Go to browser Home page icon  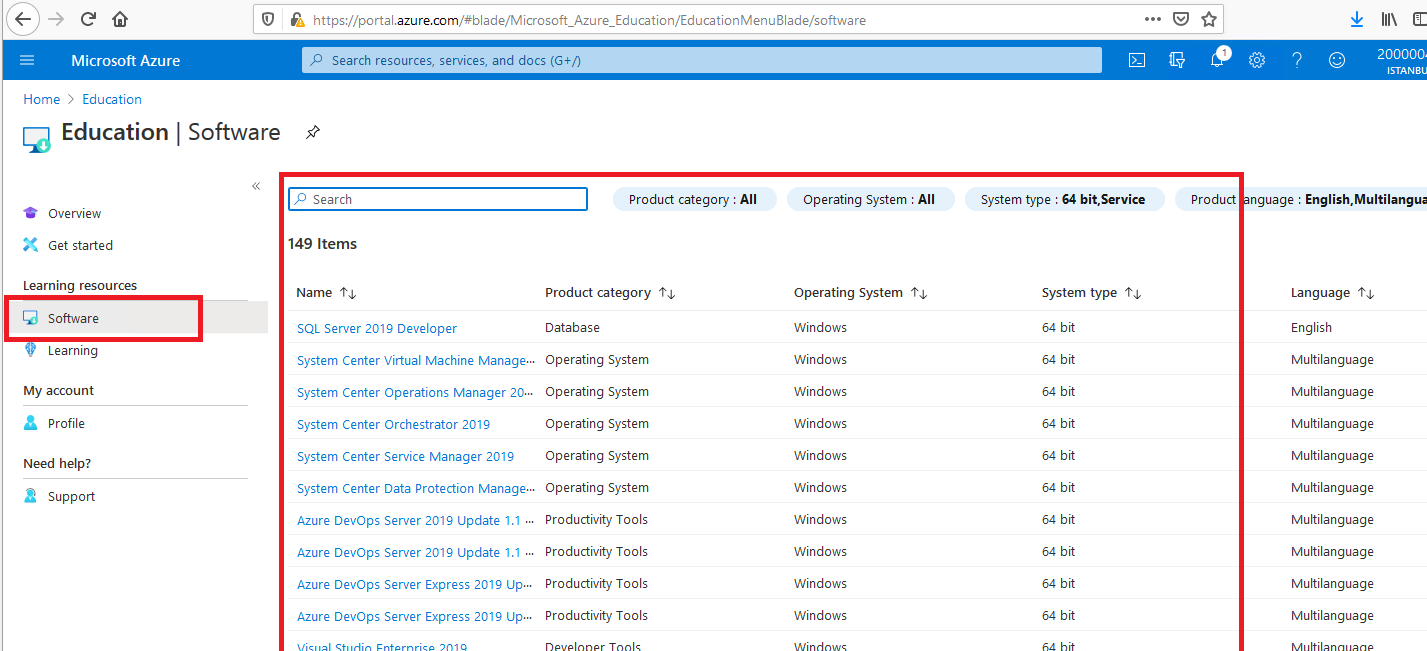pyautogui.click(x=120, y=19)
